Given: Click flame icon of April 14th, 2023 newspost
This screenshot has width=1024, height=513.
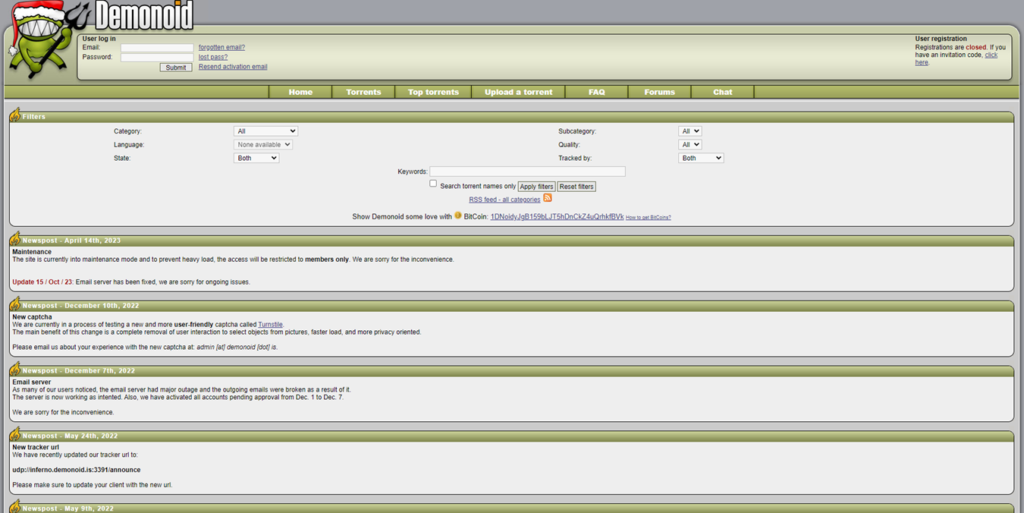Looking at the screenshot, I should tap(14, 239).
